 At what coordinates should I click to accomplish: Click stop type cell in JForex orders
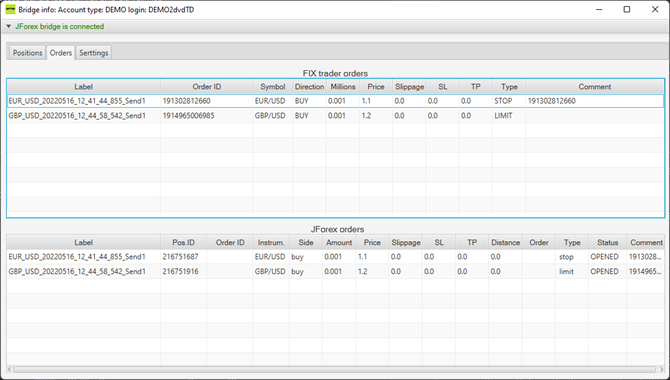coord(566,257)
